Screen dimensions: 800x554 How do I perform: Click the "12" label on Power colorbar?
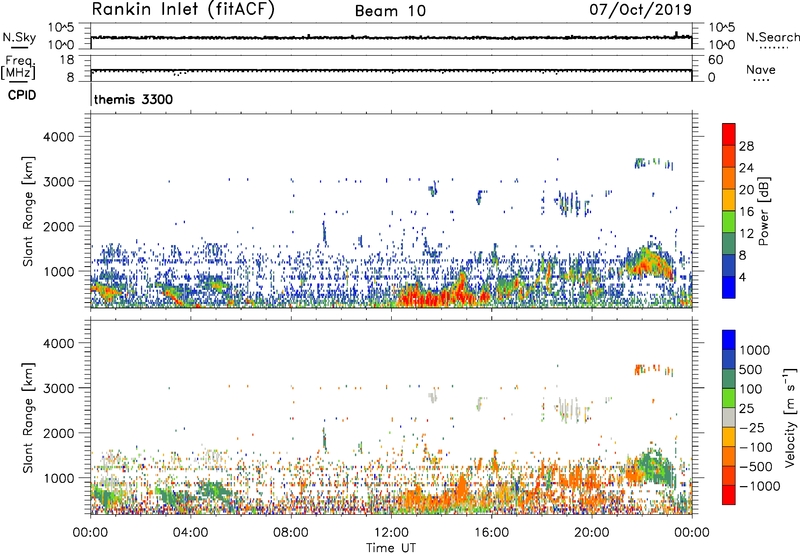click(x=746, y=234)
